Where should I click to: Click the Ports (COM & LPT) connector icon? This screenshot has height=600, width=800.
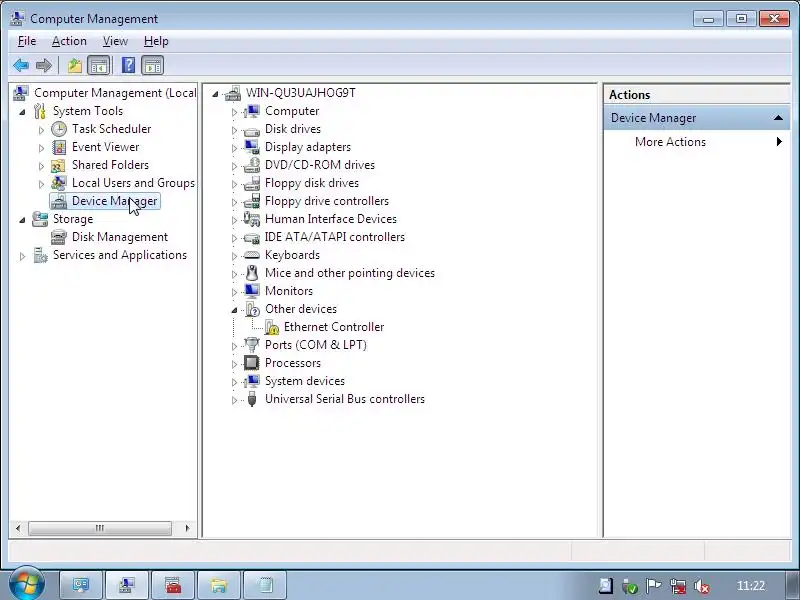pos(252,345)
